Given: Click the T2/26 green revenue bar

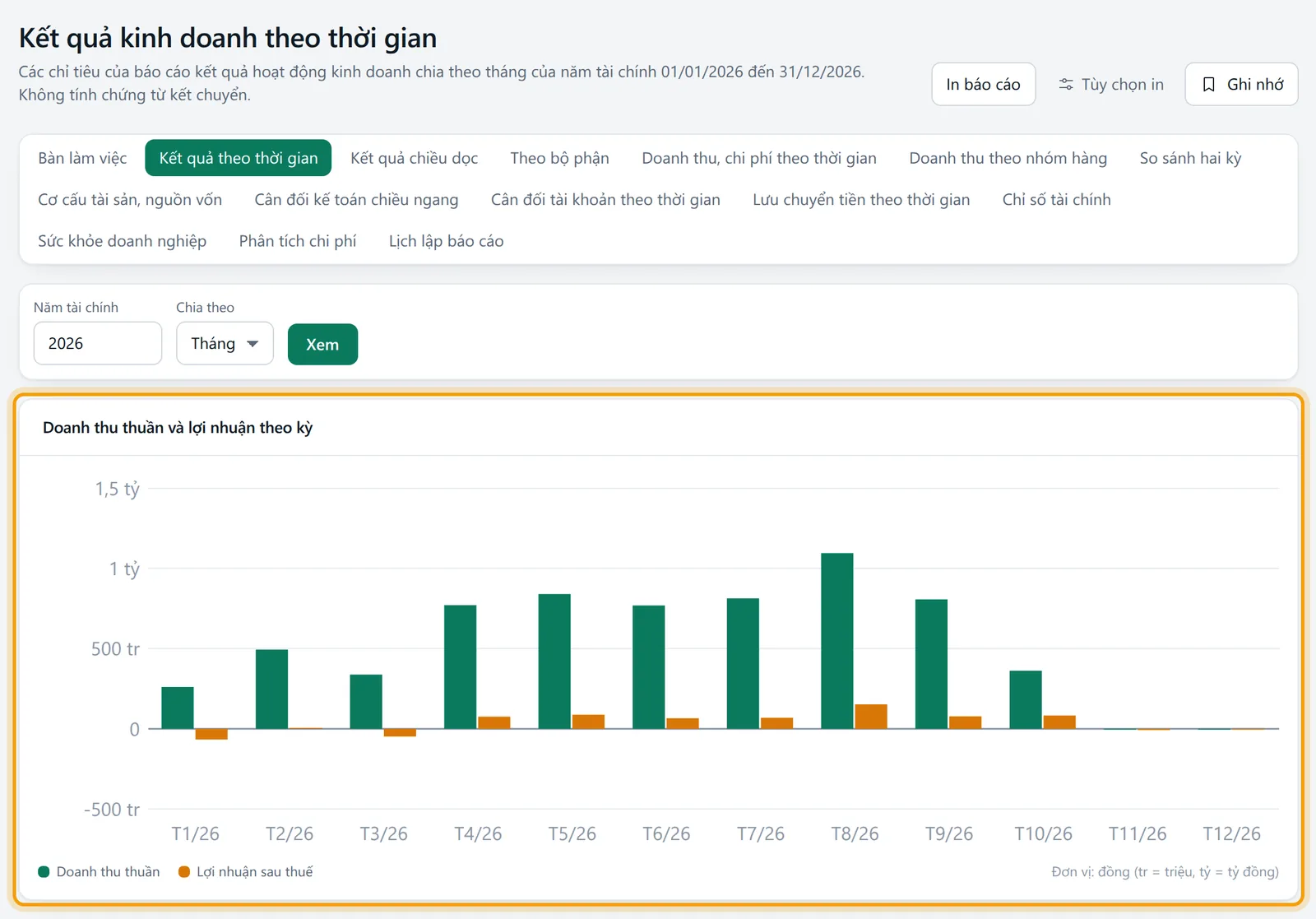Looking at the screenshot, I should click(271, 689).
